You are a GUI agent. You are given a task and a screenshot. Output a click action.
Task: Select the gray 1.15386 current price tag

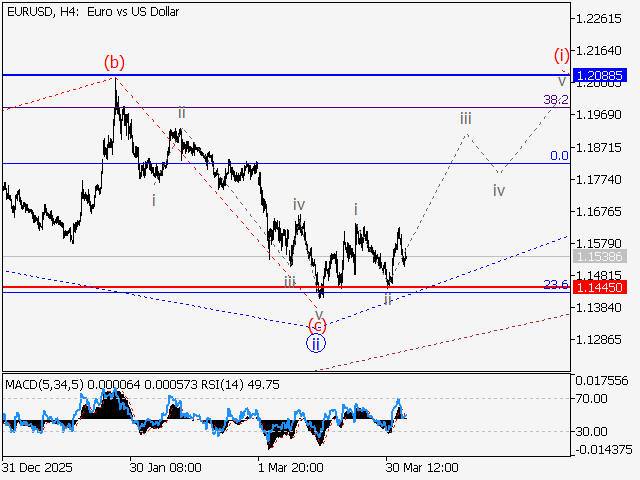tap(600, 257)
